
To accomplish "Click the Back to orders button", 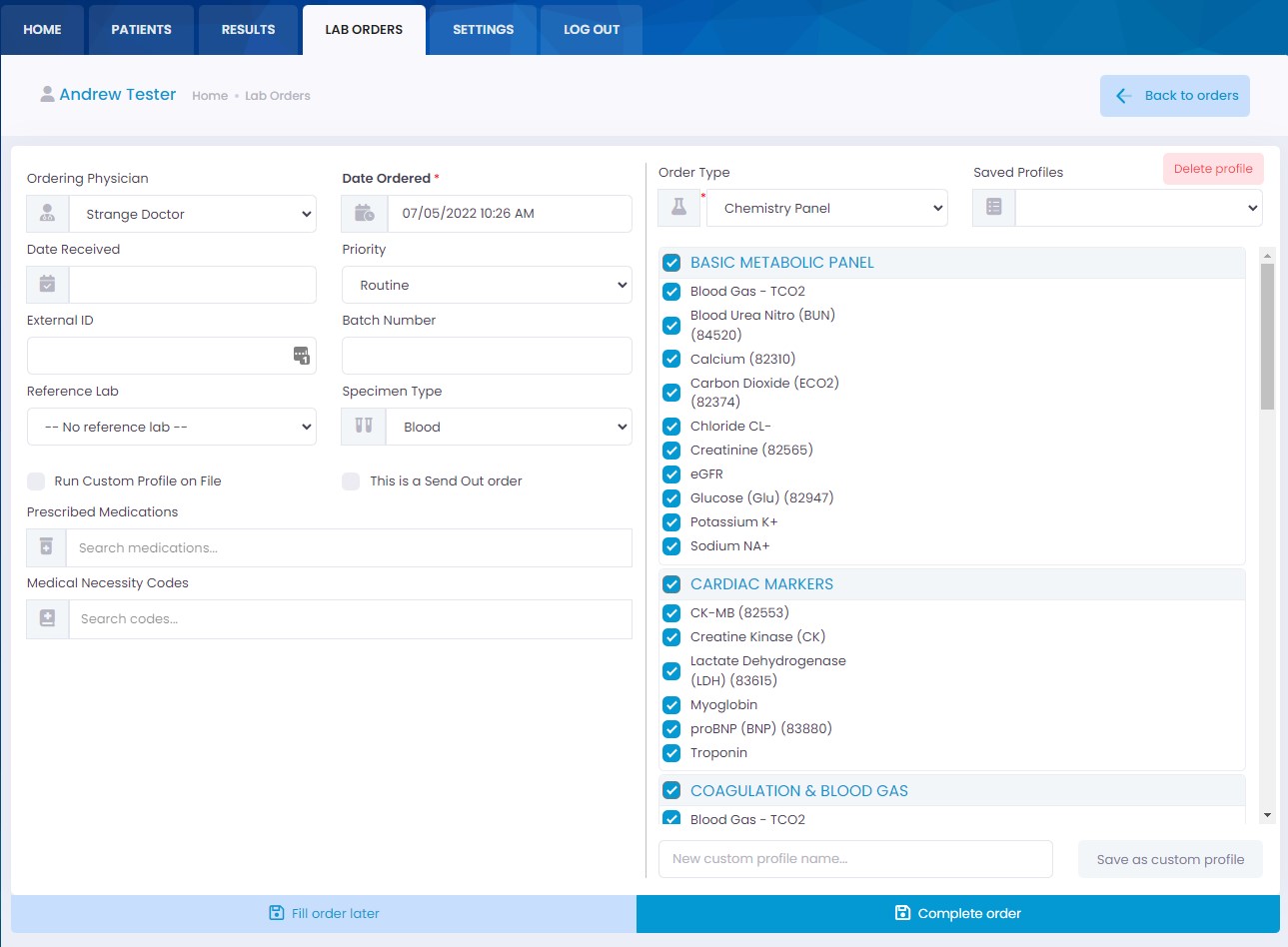I will [1174, 95].
